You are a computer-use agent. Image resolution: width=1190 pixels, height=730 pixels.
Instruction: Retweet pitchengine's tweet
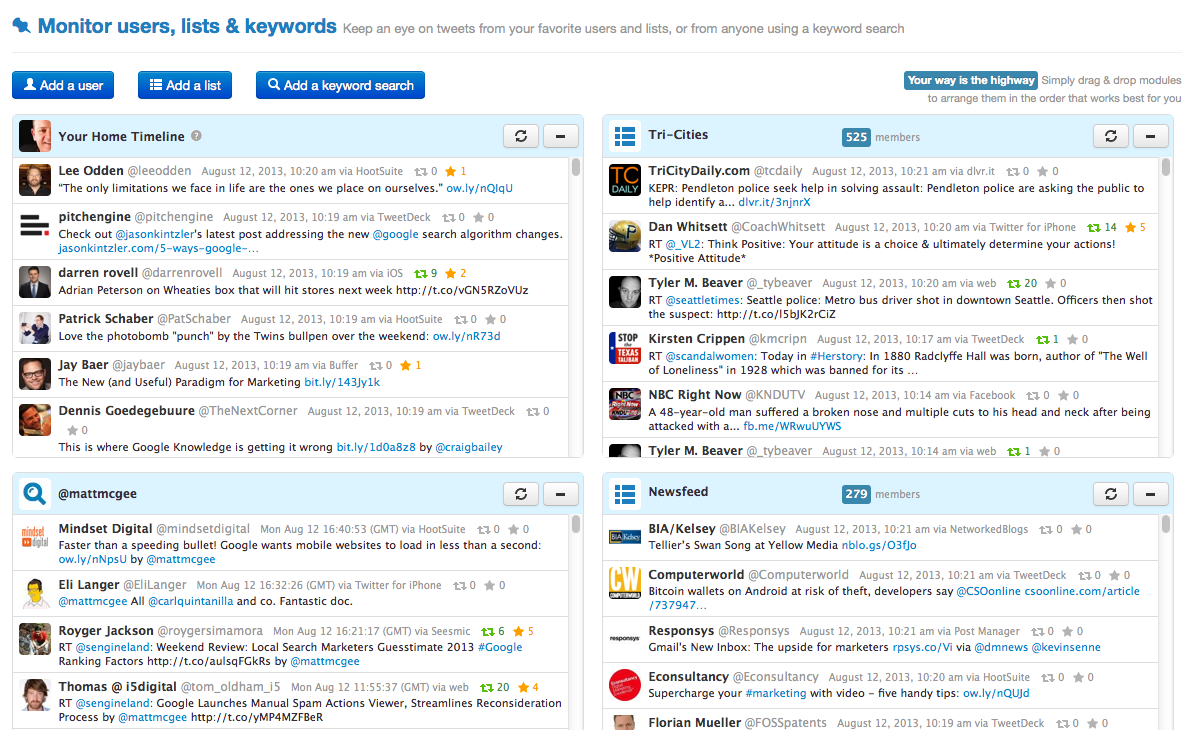click(448, 218)
